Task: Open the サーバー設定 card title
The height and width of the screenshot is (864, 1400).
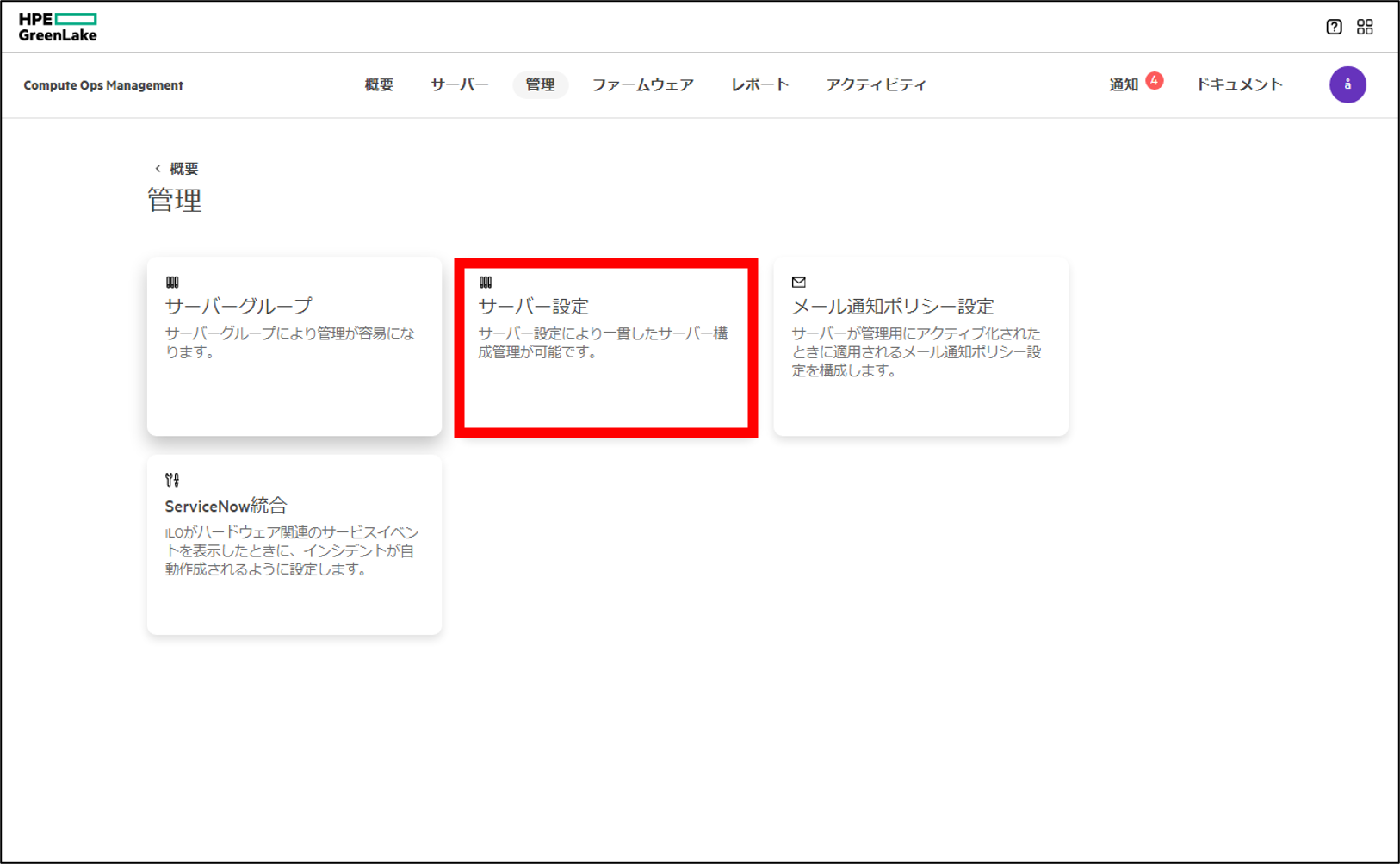Action: coord(534,306)
